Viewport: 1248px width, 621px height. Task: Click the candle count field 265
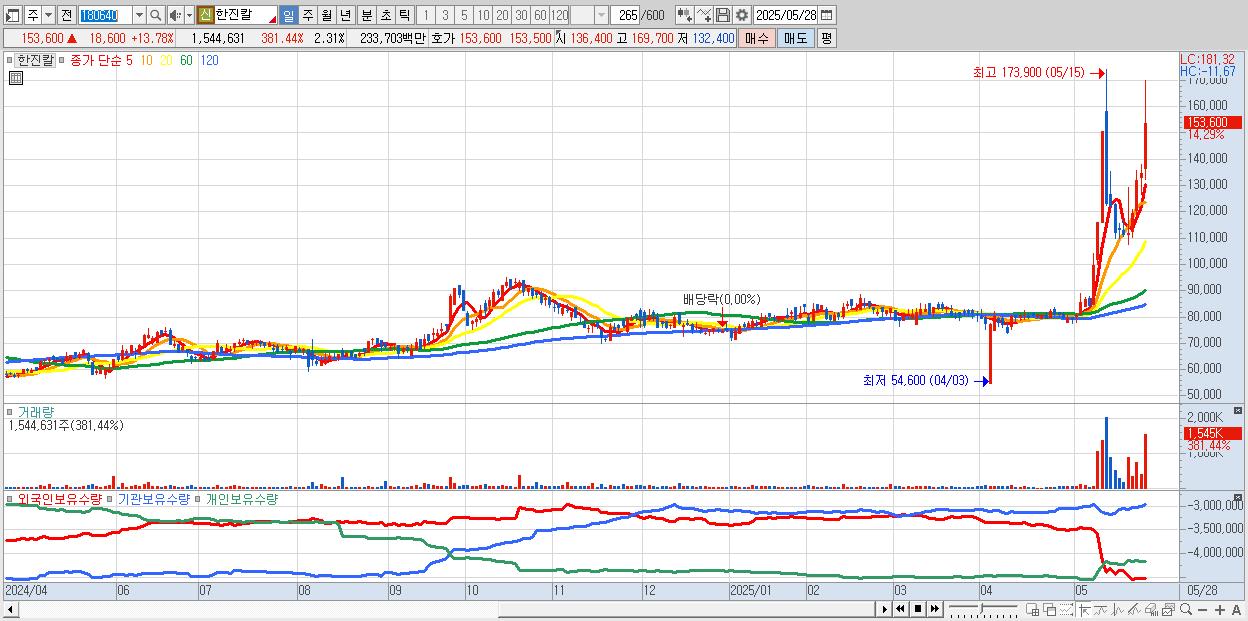tap(625, 15)
